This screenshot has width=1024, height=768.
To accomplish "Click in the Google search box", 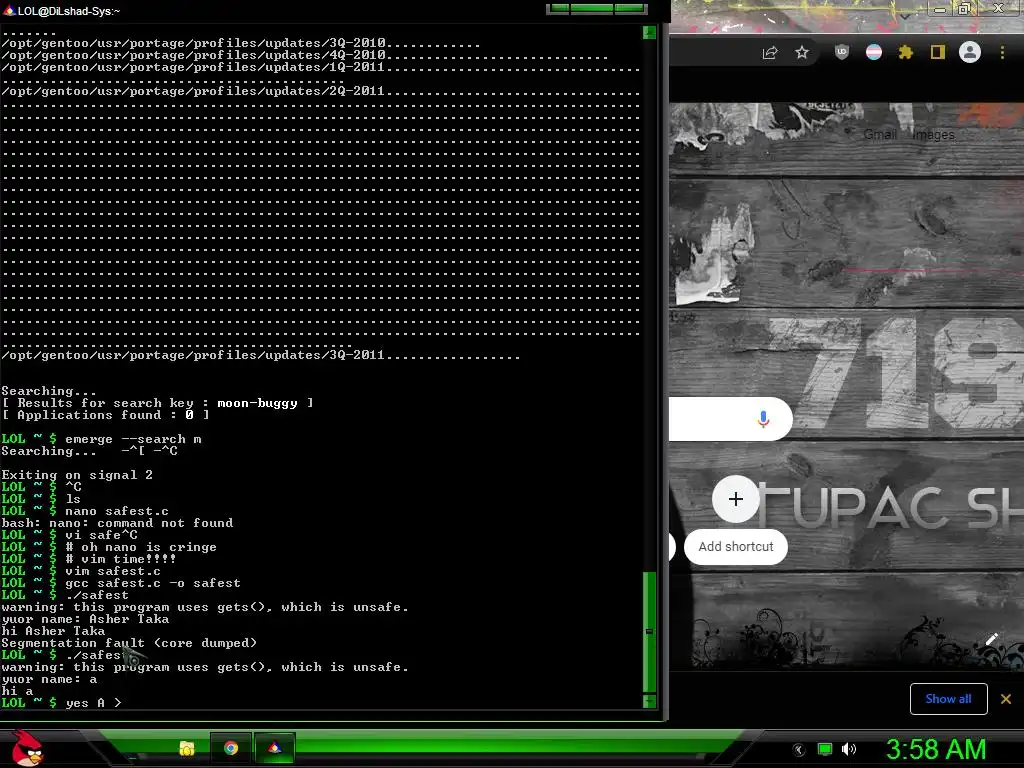I will click(x=730, y=419).
